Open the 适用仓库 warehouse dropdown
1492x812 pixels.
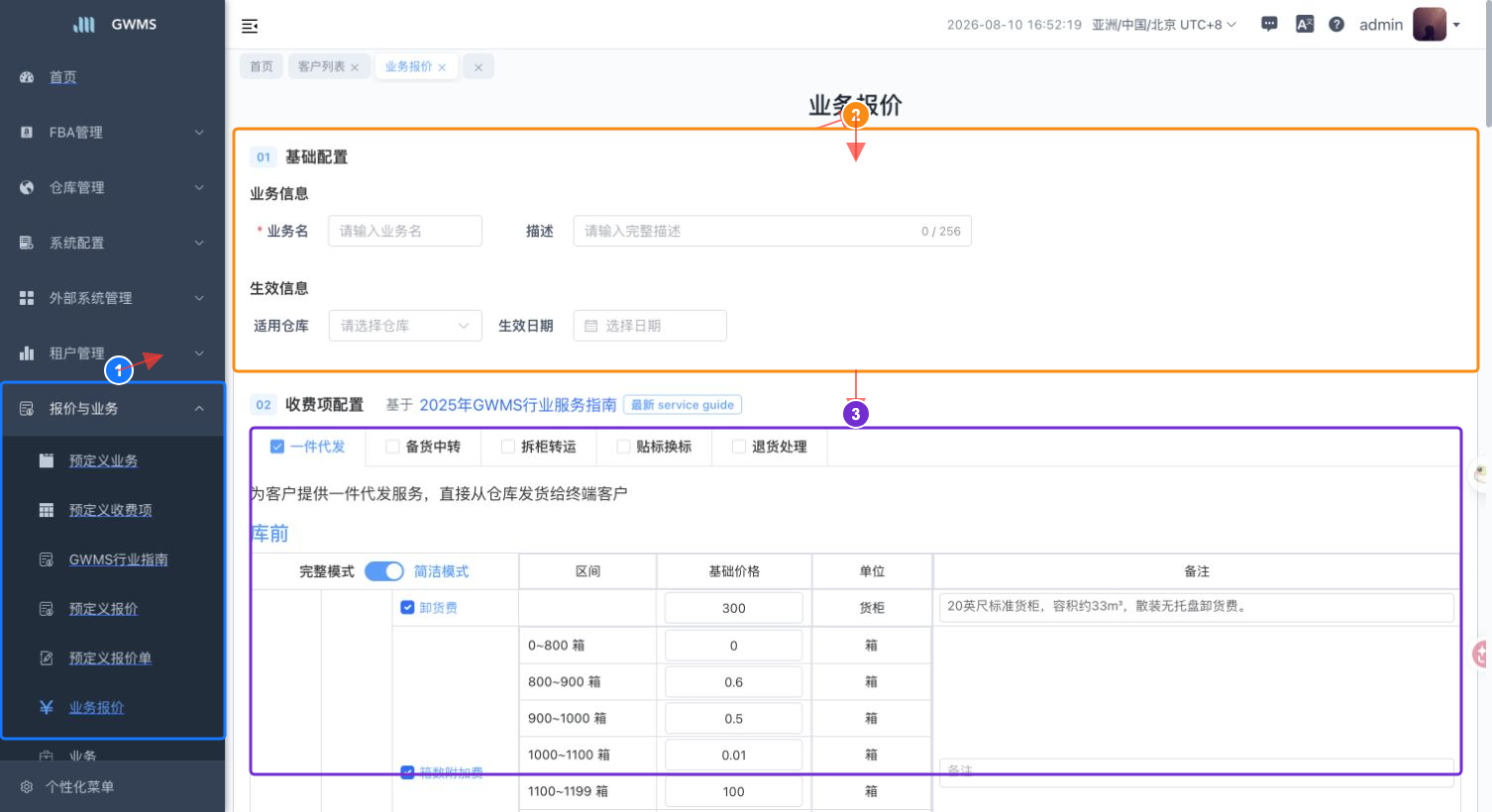pos(405,326)
